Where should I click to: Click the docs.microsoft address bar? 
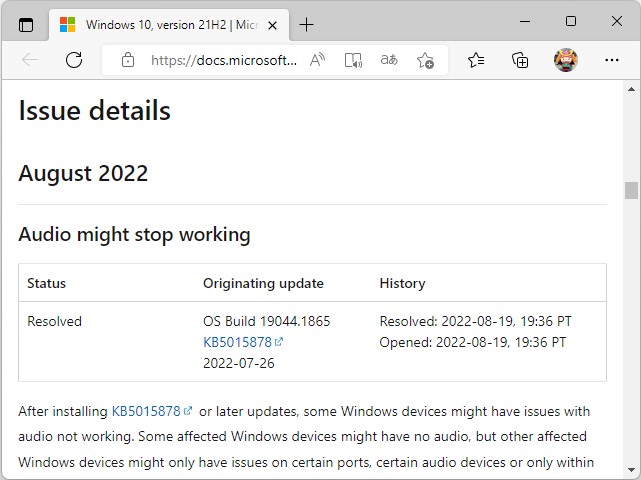223,60
